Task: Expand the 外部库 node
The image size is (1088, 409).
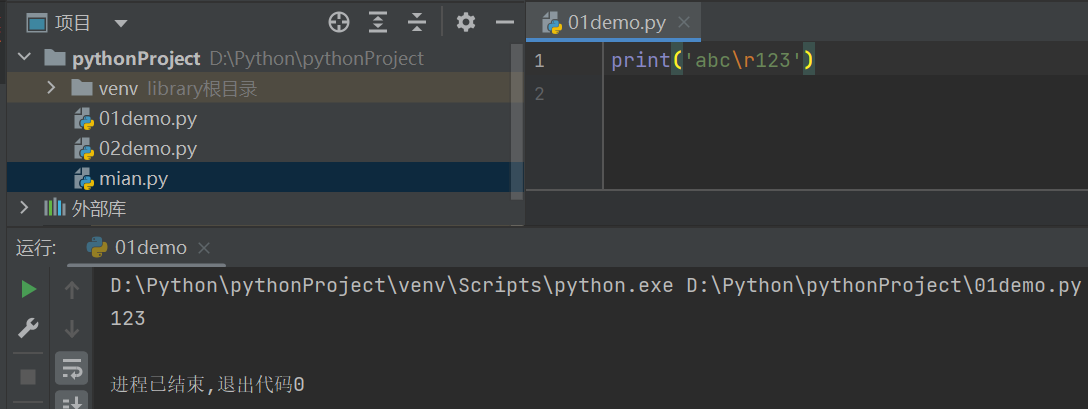Action: [25, 208]
